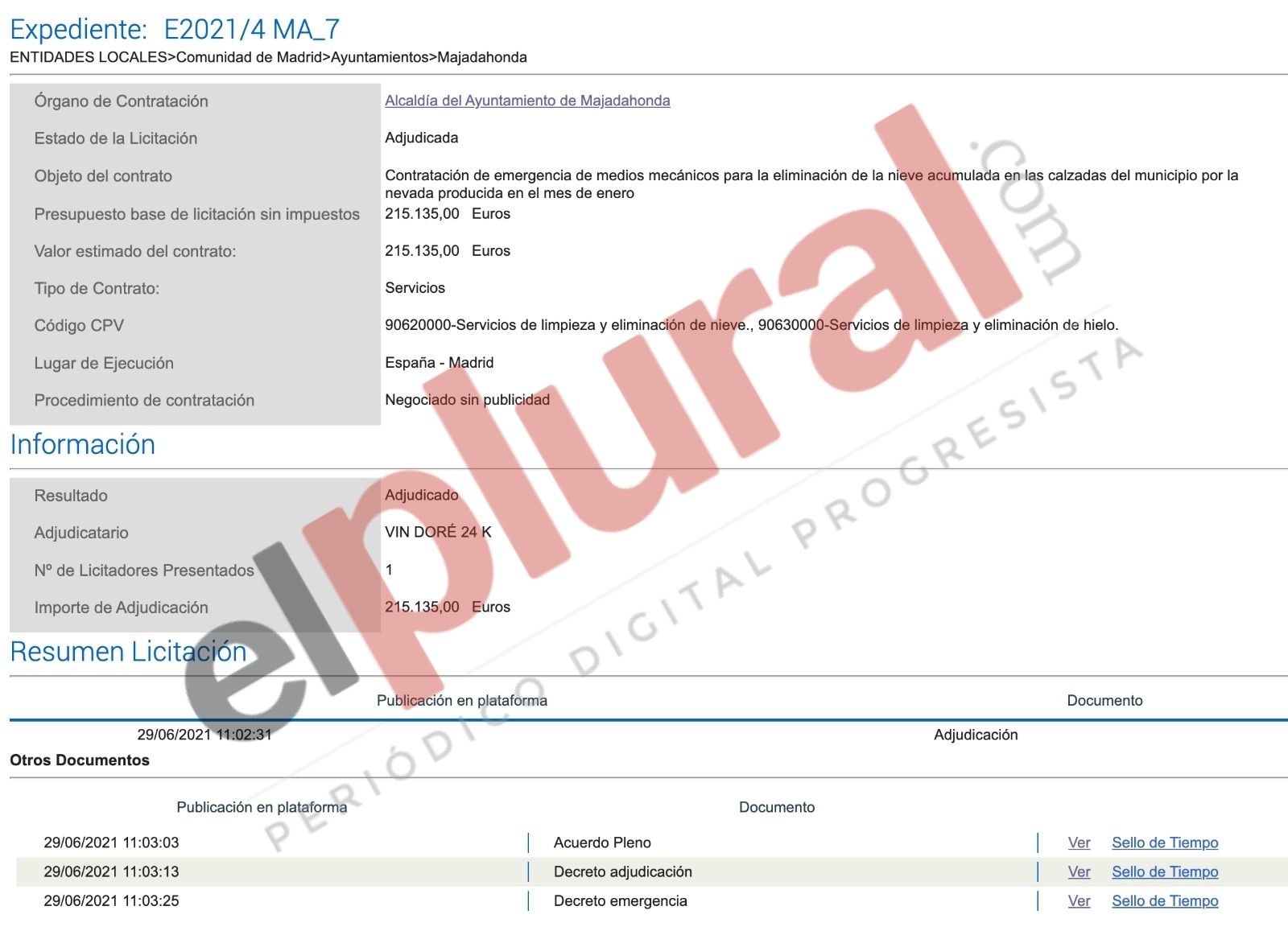Open Sello de Tiempo for Acuerdo Pleno
Screen dimensions: 1288x931
coord(1165,842)
